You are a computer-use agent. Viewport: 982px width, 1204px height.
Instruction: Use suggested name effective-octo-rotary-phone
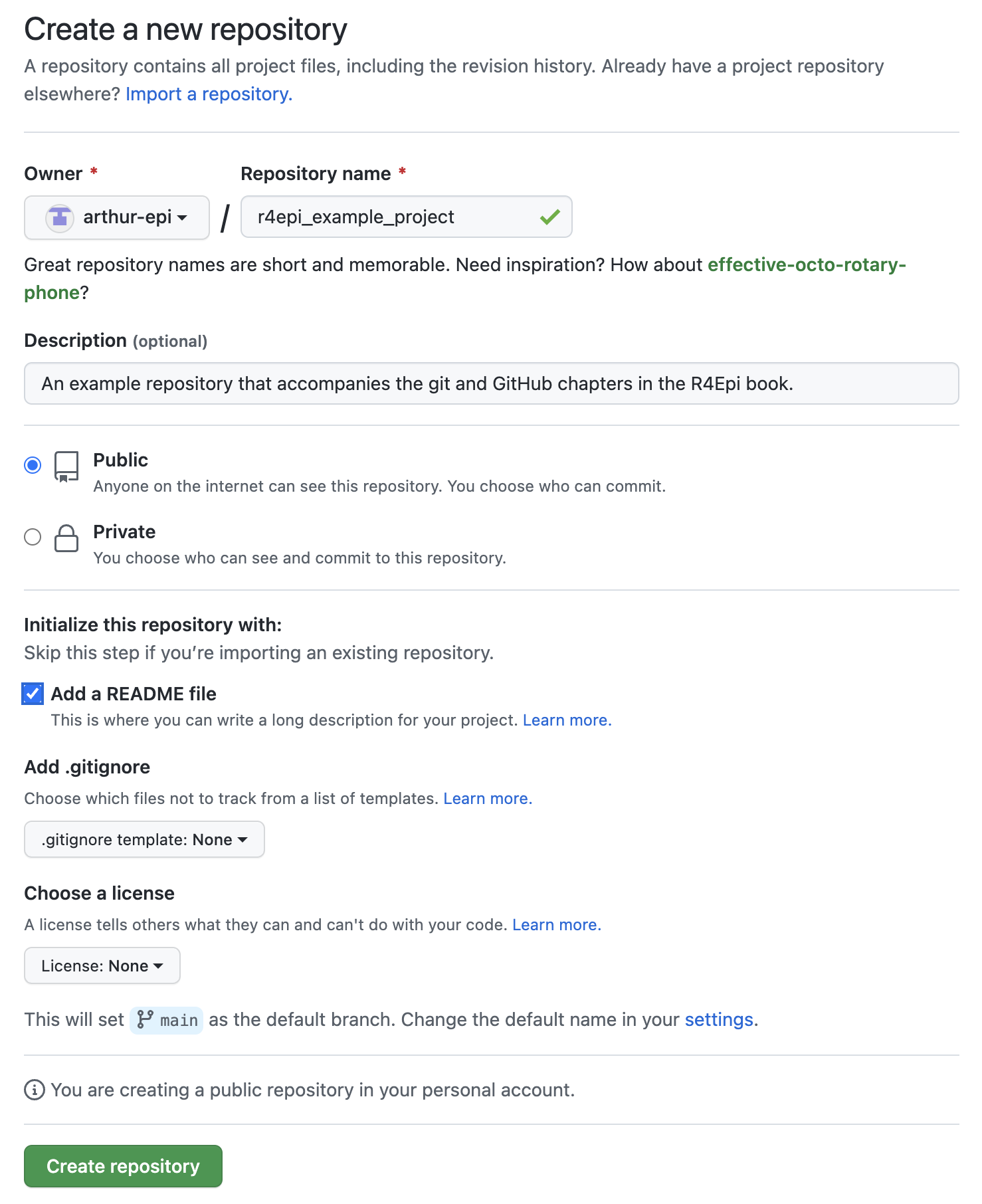point(465,278)
